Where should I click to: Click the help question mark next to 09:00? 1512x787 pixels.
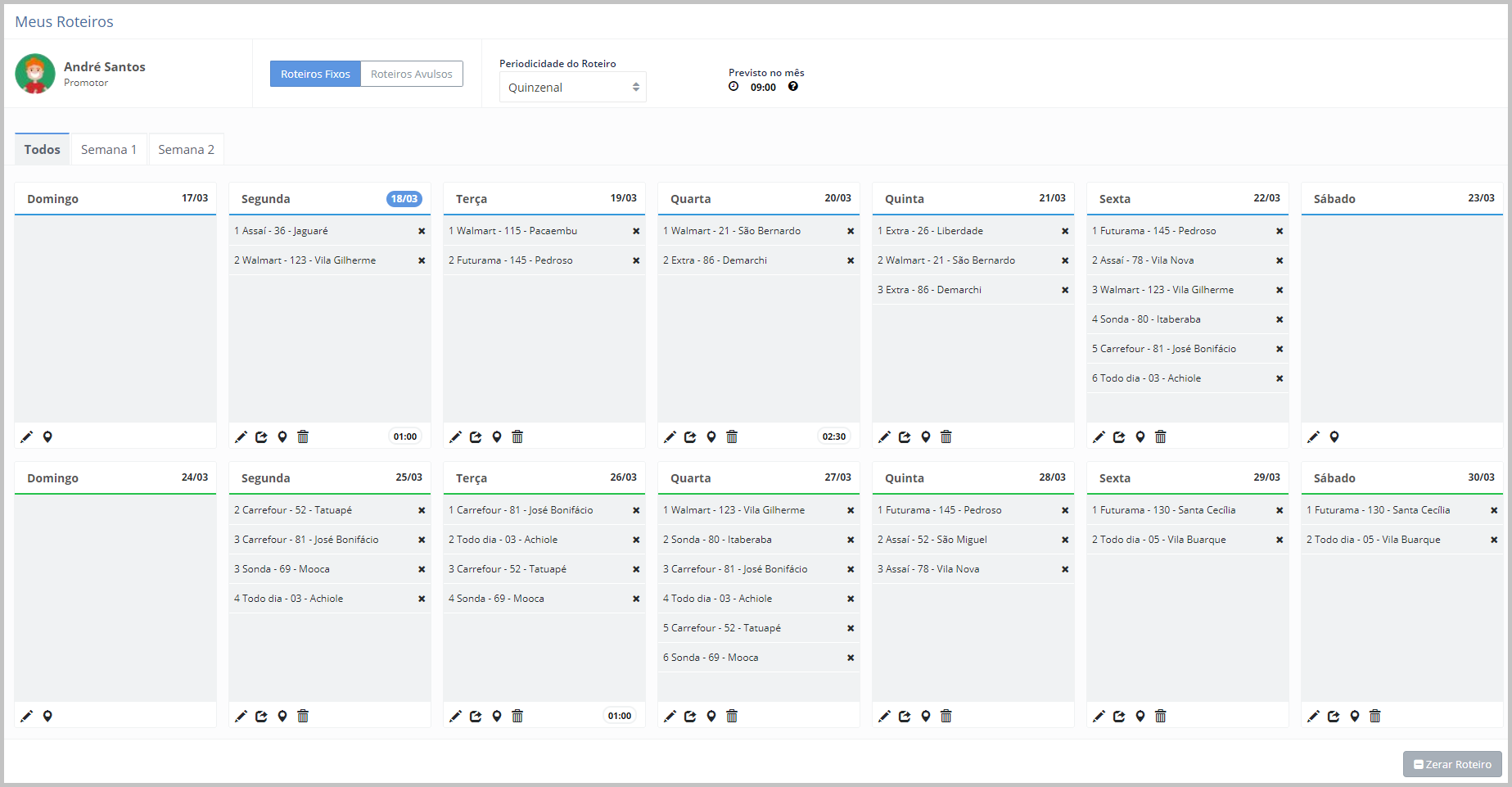(x=793, y=87)
